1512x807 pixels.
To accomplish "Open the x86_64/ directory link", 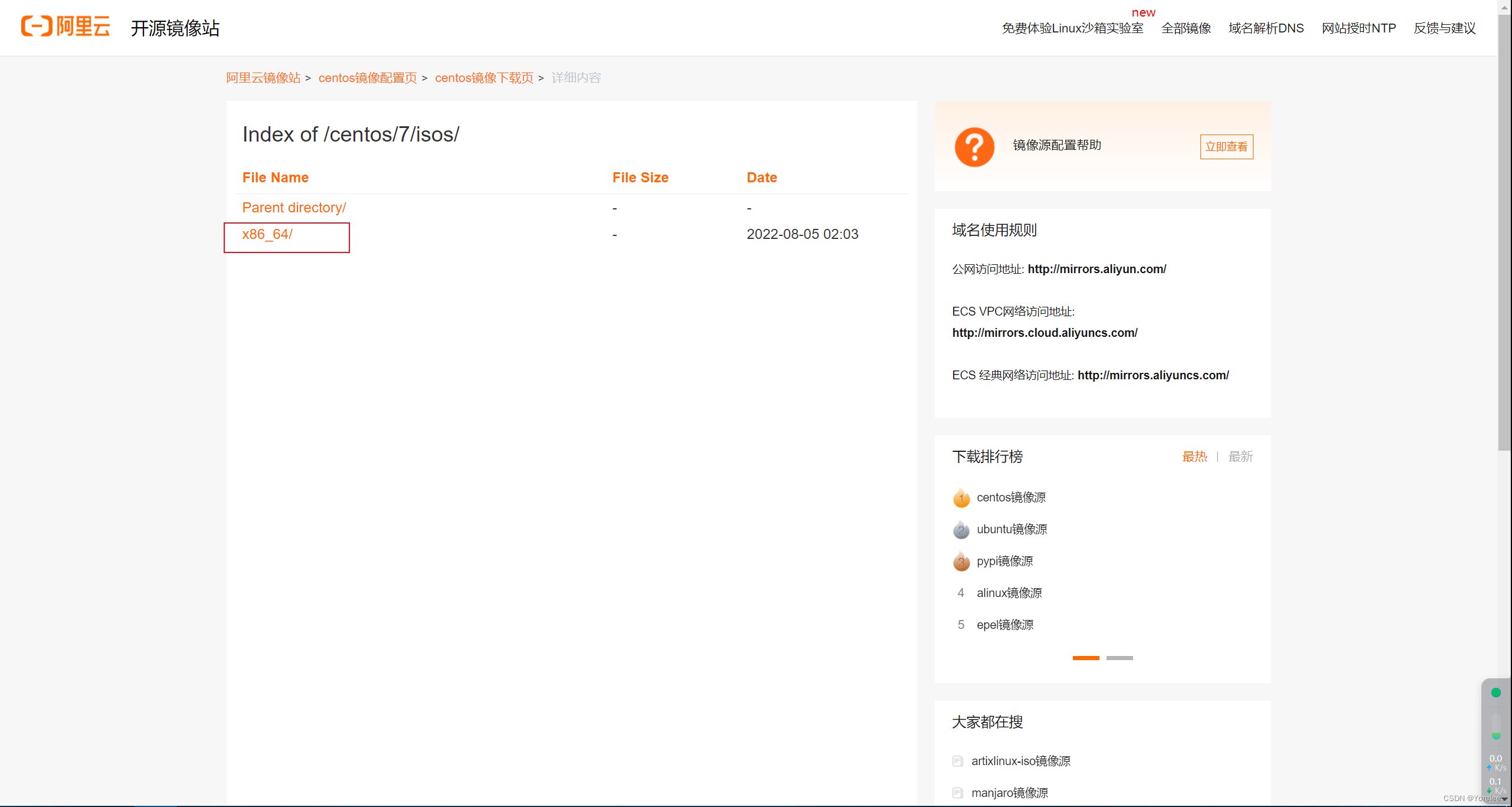I will point(267,234).
